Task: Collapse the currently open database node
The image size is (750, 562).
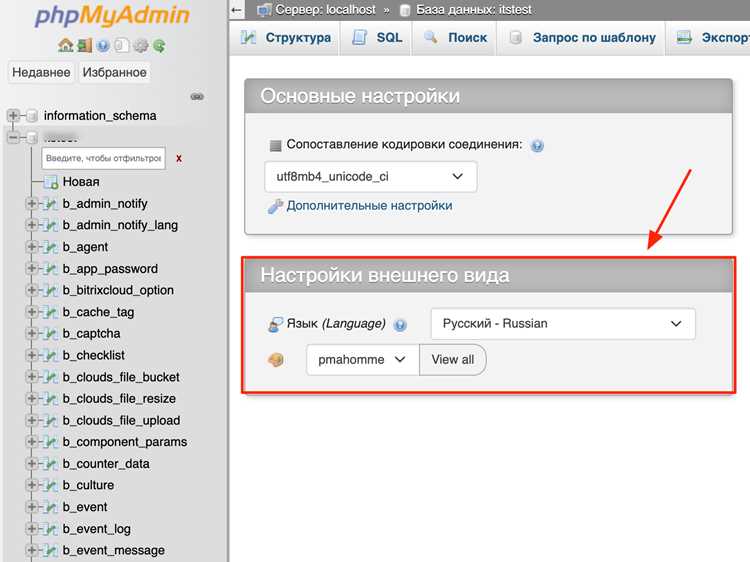Action: 13,138
